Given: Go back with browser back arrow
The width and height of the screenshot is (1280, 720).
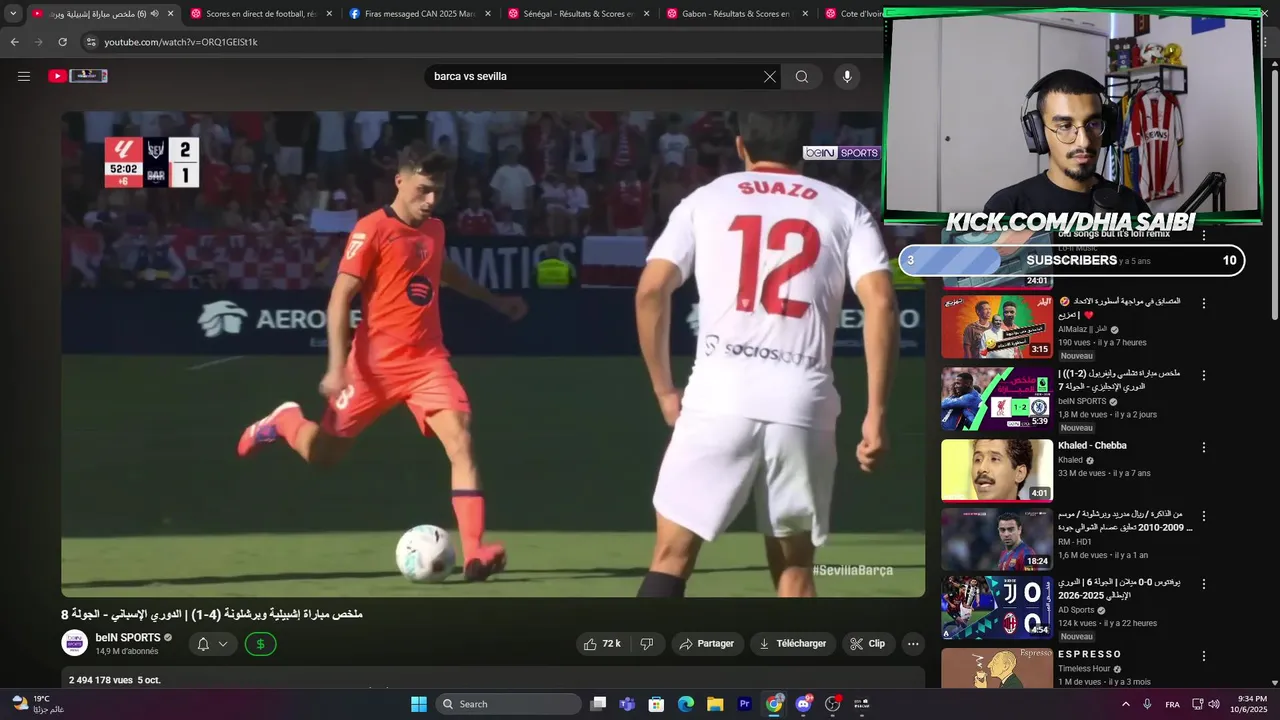Looking at the screenshot, I should (14, 42).
